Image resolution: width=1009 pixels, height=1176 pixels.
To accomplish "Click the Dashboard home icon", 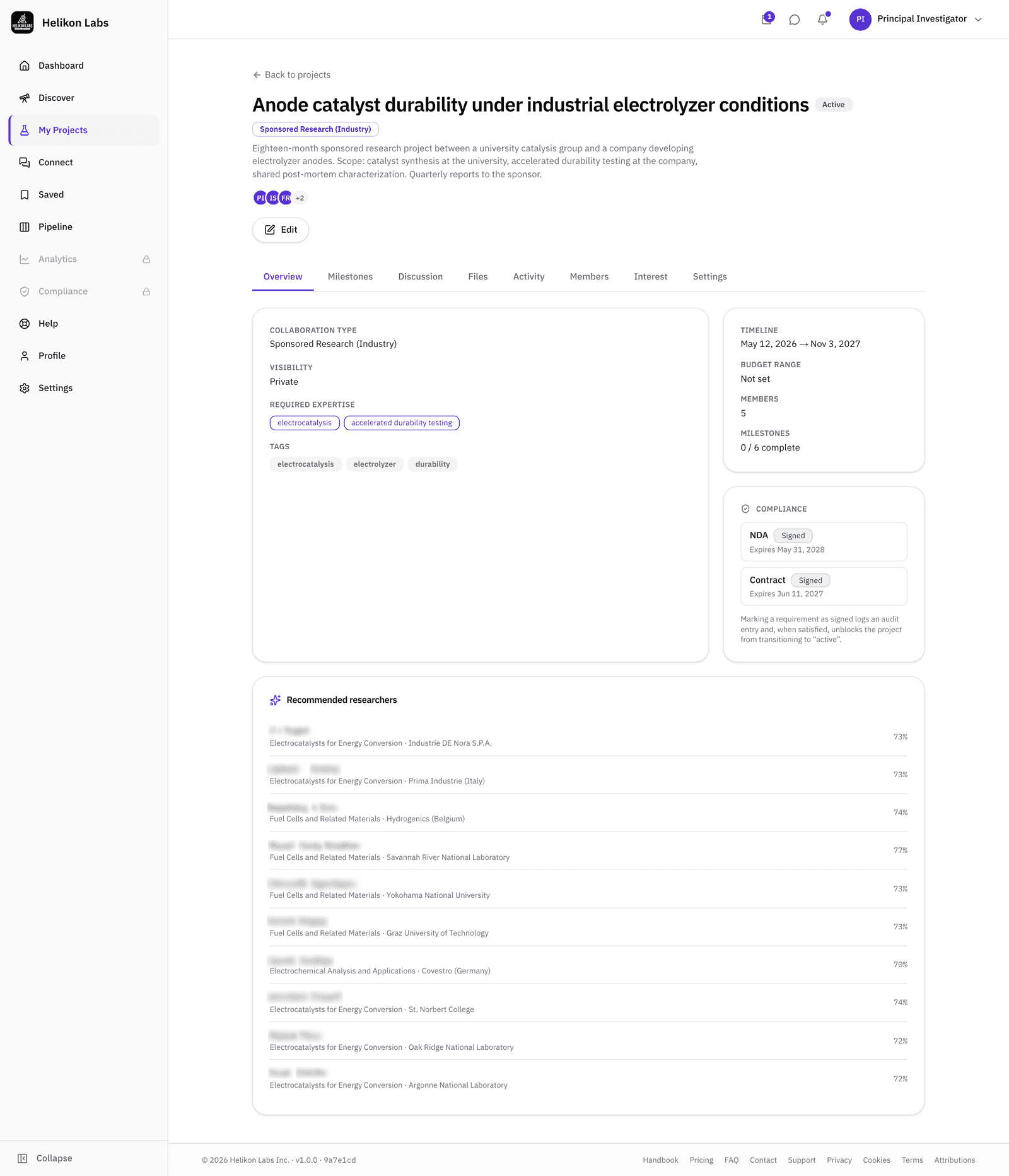I will tap(25, 66).
